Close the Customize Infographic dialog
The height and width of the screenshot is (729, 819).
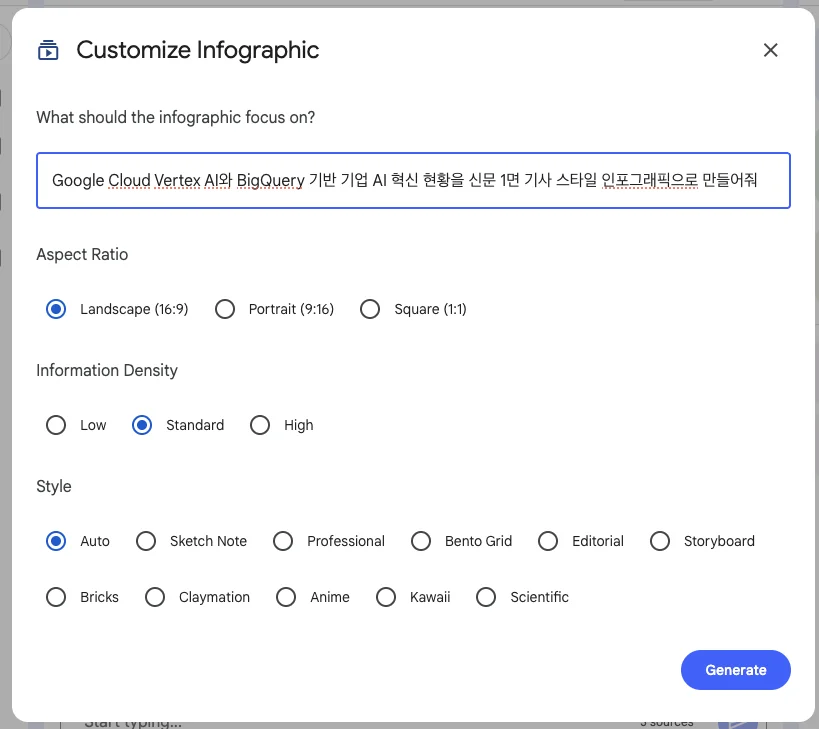(770, 50)
